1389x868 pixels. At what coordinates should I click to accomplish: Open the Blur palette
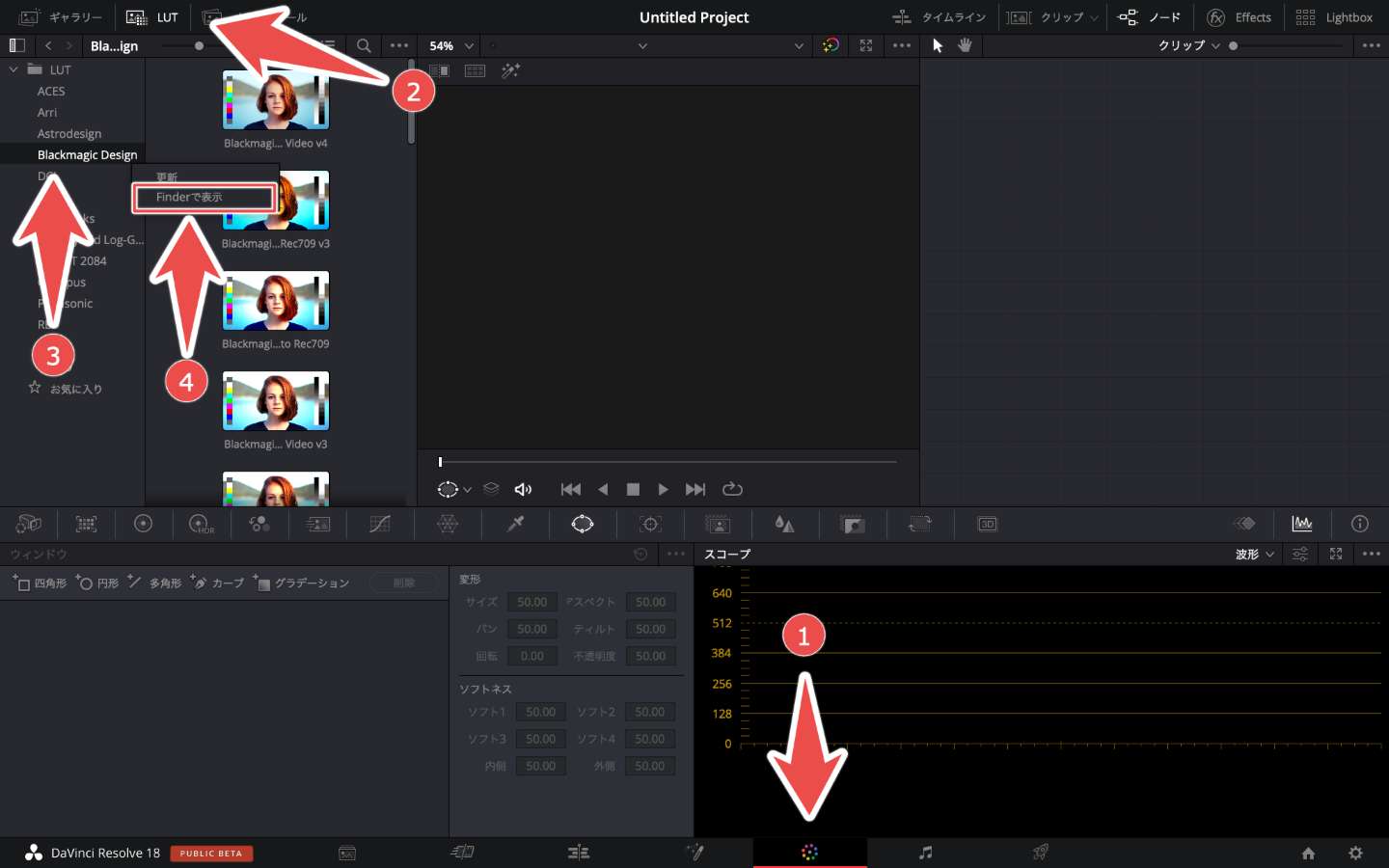pos(785,524)
